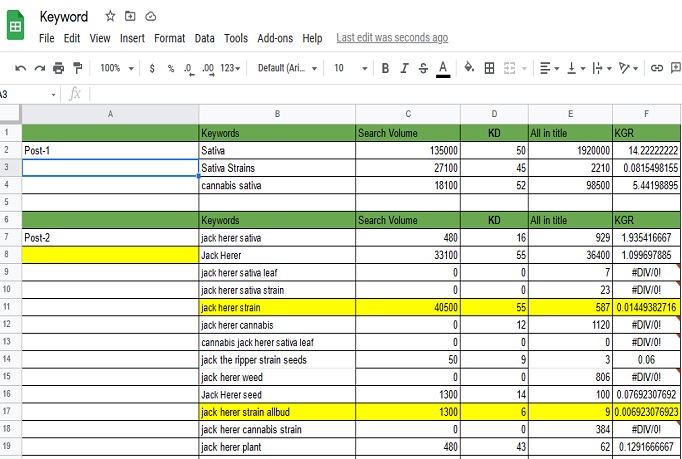Screen dimensions: 682x459
Task: Expand the Default font family dropdown
Action: click(288, 68)
